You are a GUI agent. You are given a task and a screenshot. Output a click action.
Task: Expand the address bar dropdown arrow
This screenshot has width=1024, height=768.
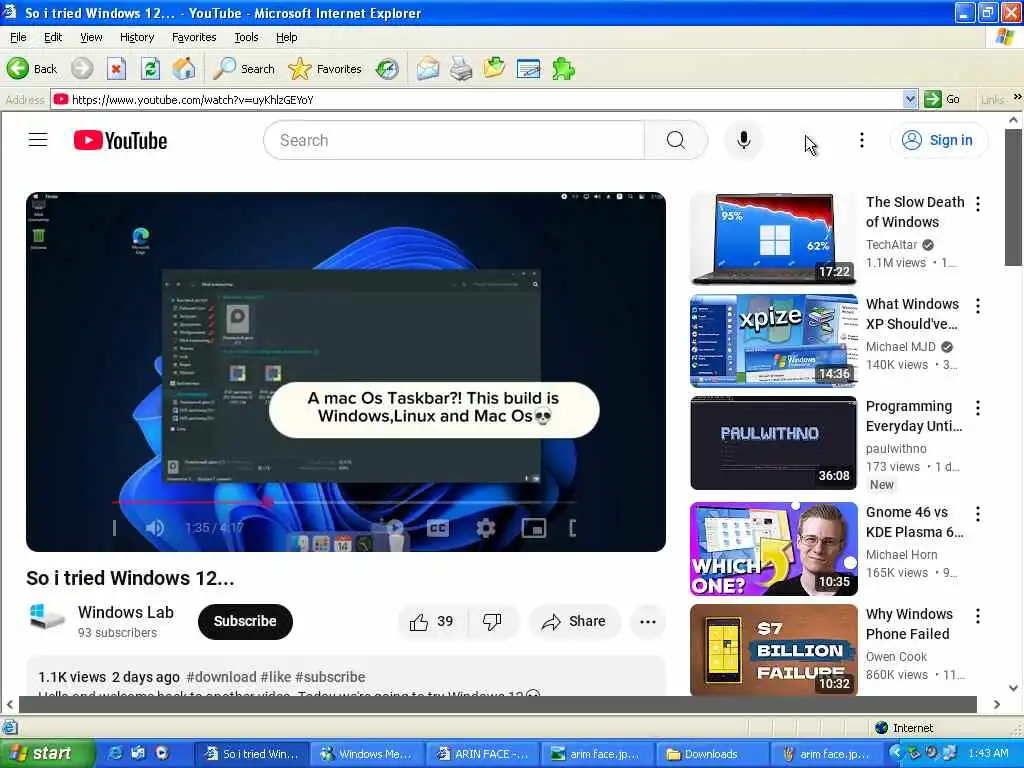click(910, 99)
